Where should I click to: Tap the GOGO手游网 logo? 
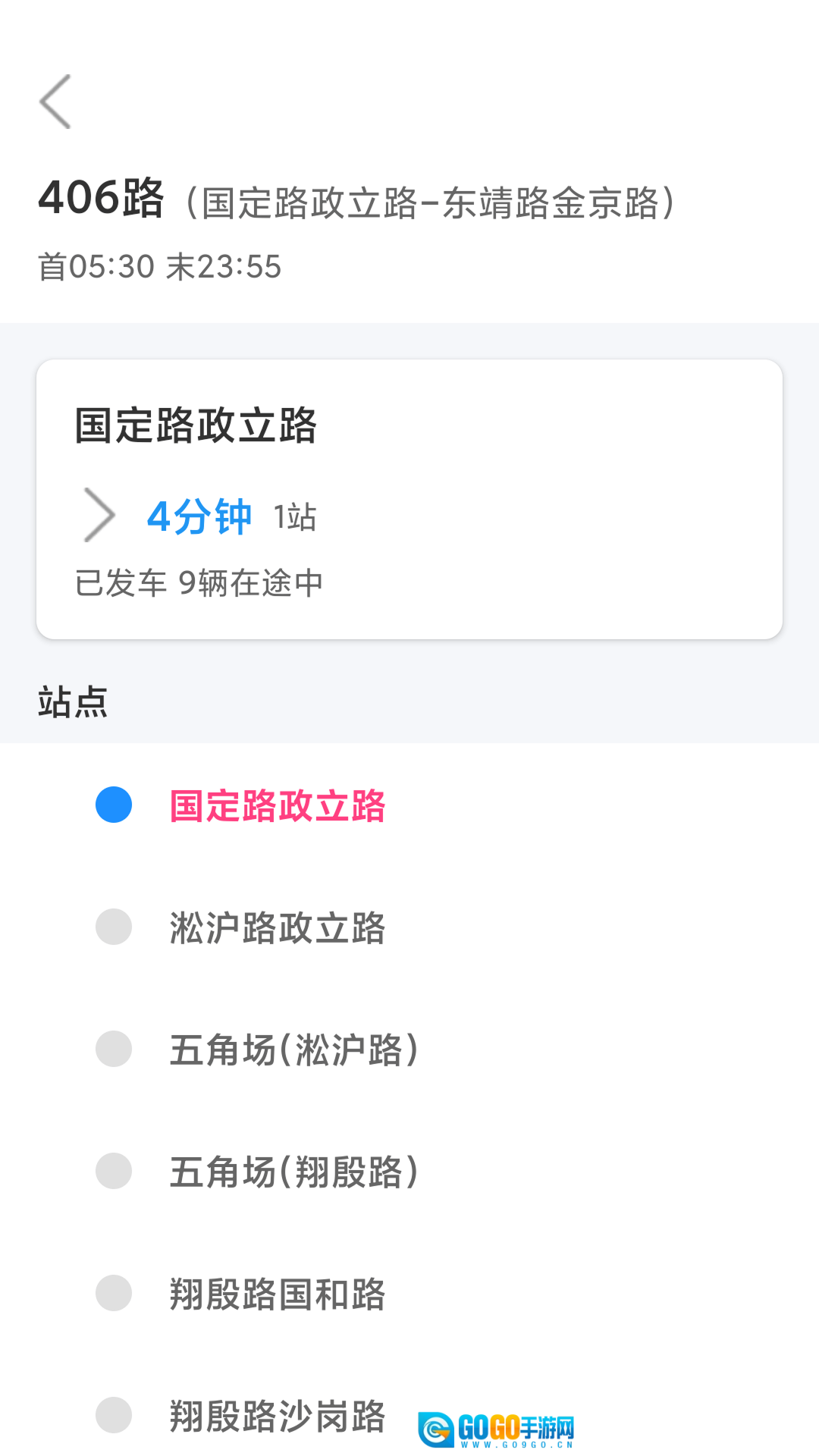coord(497,1429)
